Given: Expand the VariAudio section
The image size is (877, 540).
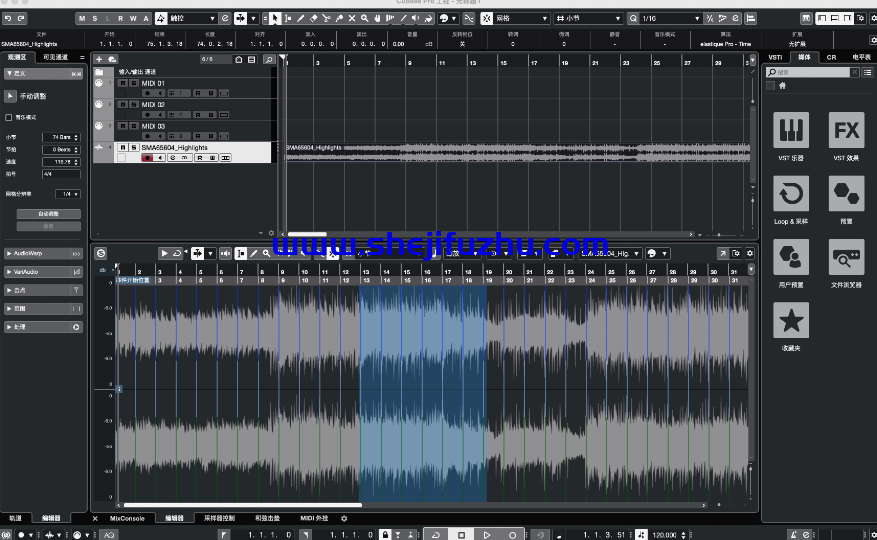Looking at the screenshot, I should point(44,272).
